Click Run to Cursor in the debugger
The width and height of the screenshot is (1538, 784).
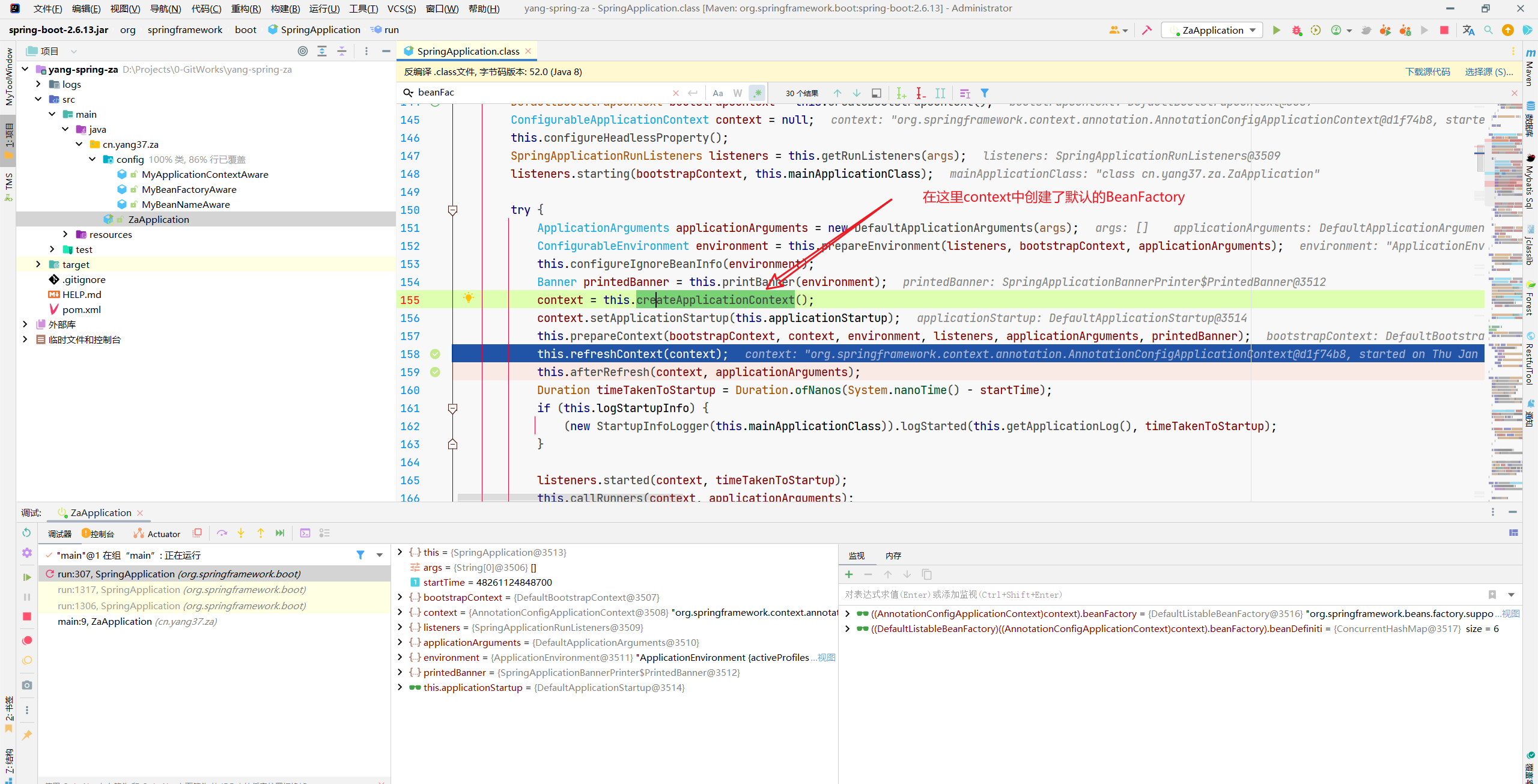280,533
